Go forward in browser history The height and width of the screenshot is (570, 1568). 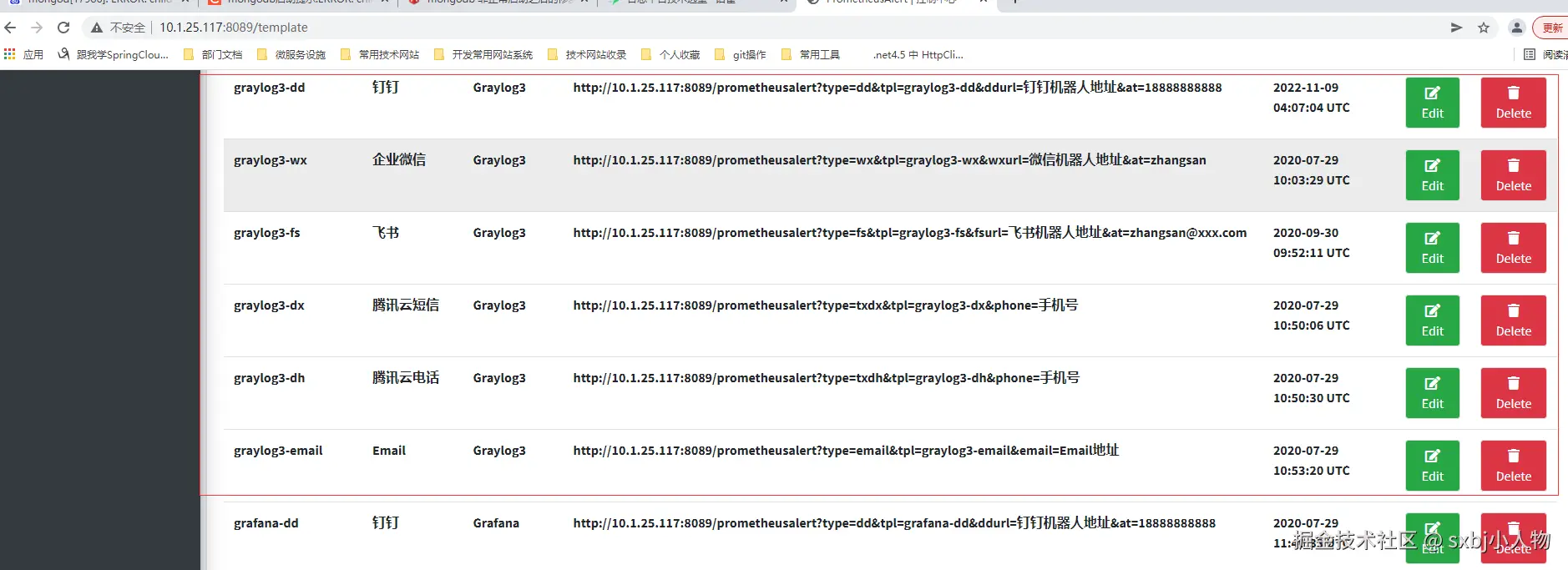37,28
